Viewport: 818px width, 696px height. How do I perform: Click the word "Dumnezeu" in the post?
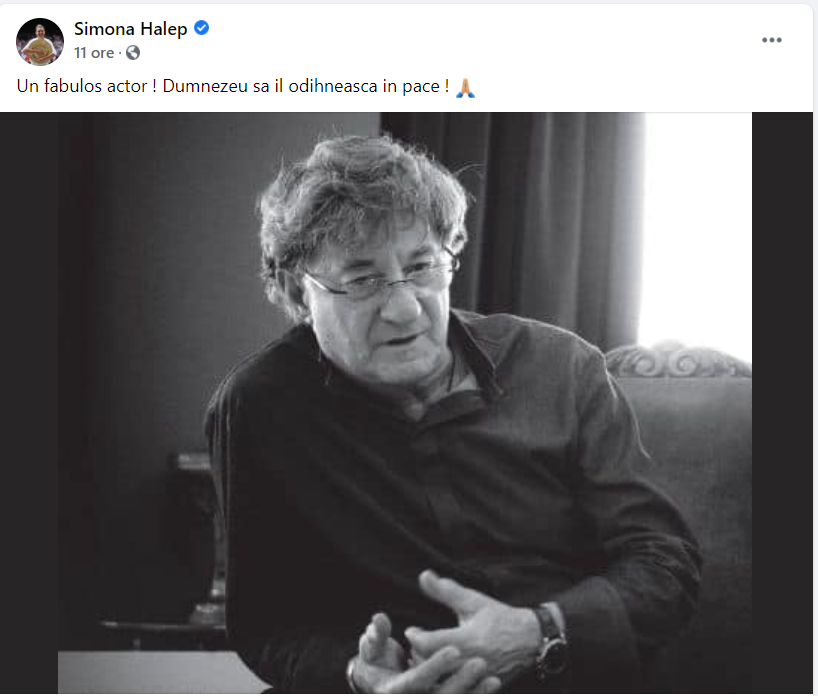(205, 86)
